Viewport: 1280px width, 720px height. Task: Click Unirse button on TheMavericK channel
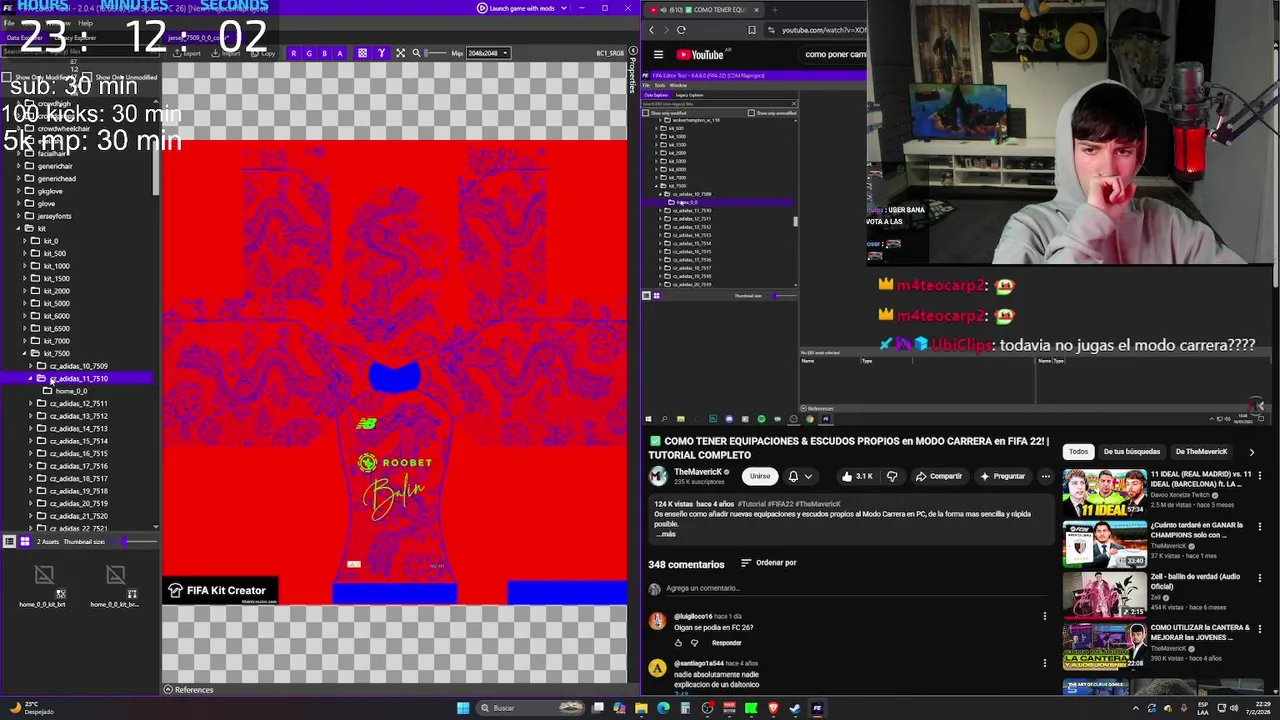pos(760,476)
